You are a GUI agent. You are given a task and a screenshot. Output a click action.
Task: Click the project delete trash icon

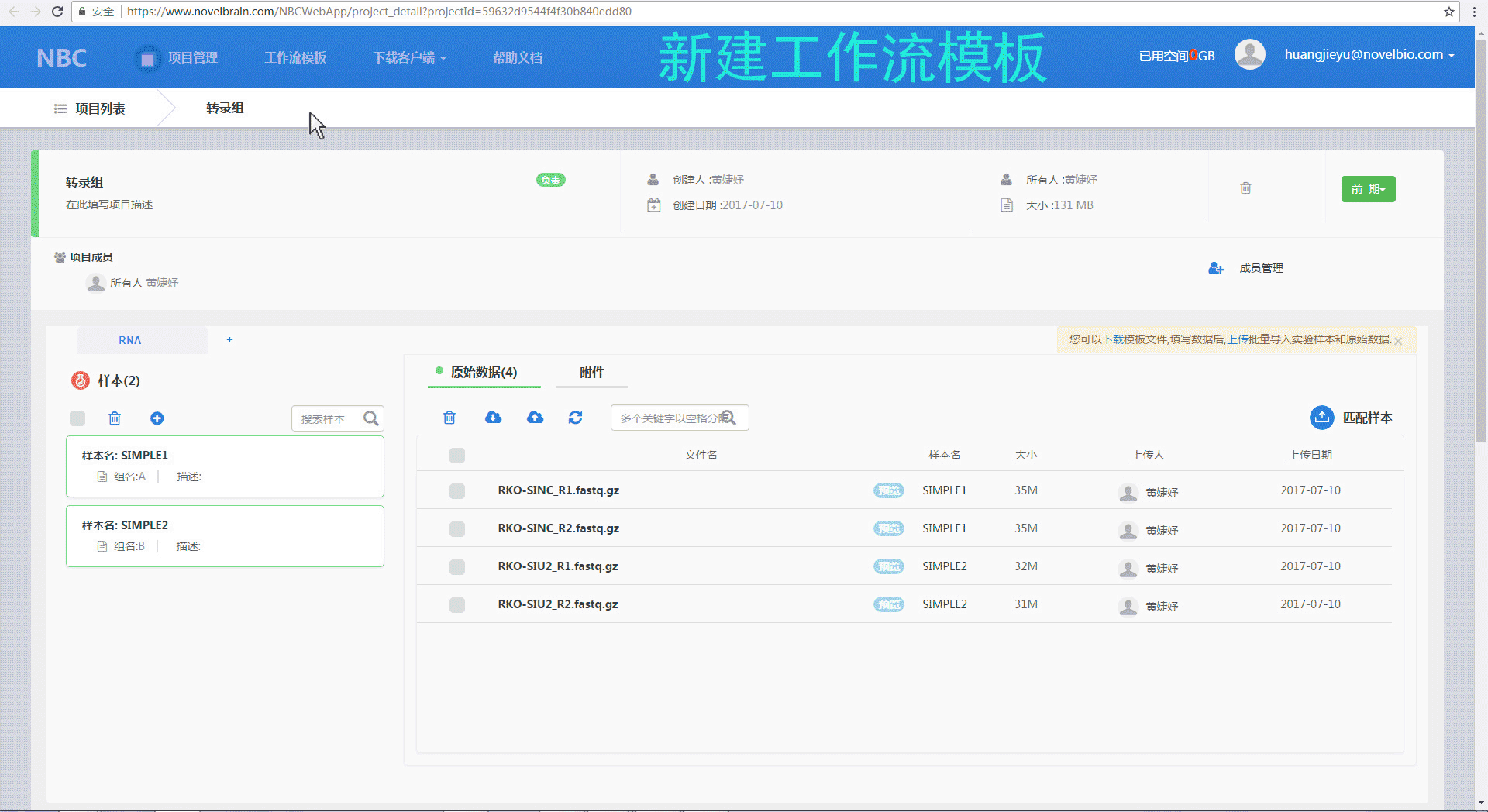pos(1245,188)
